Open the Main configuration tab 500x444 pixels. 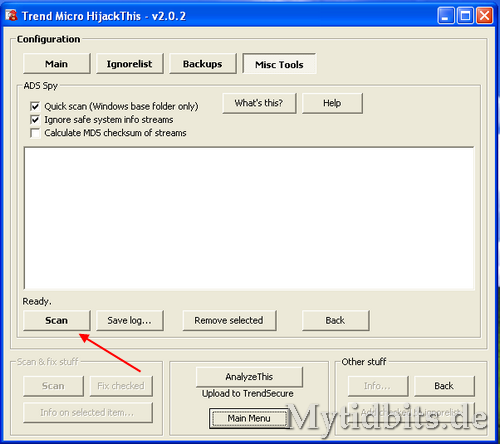coord(57,64)
